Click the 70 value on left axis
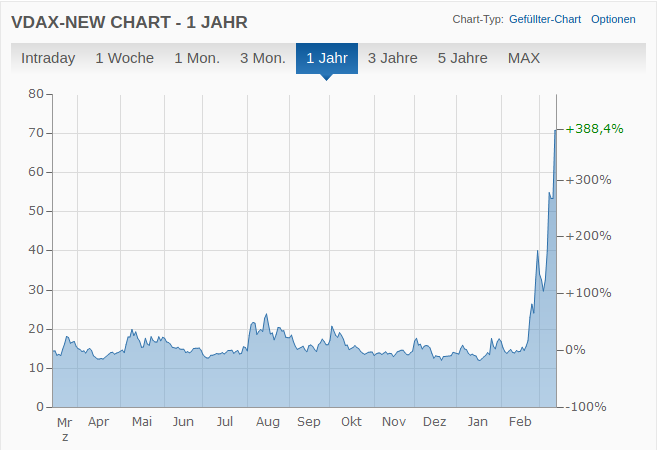Image resolution: width=659 pixels, height=450 pixels. point(36,133)
